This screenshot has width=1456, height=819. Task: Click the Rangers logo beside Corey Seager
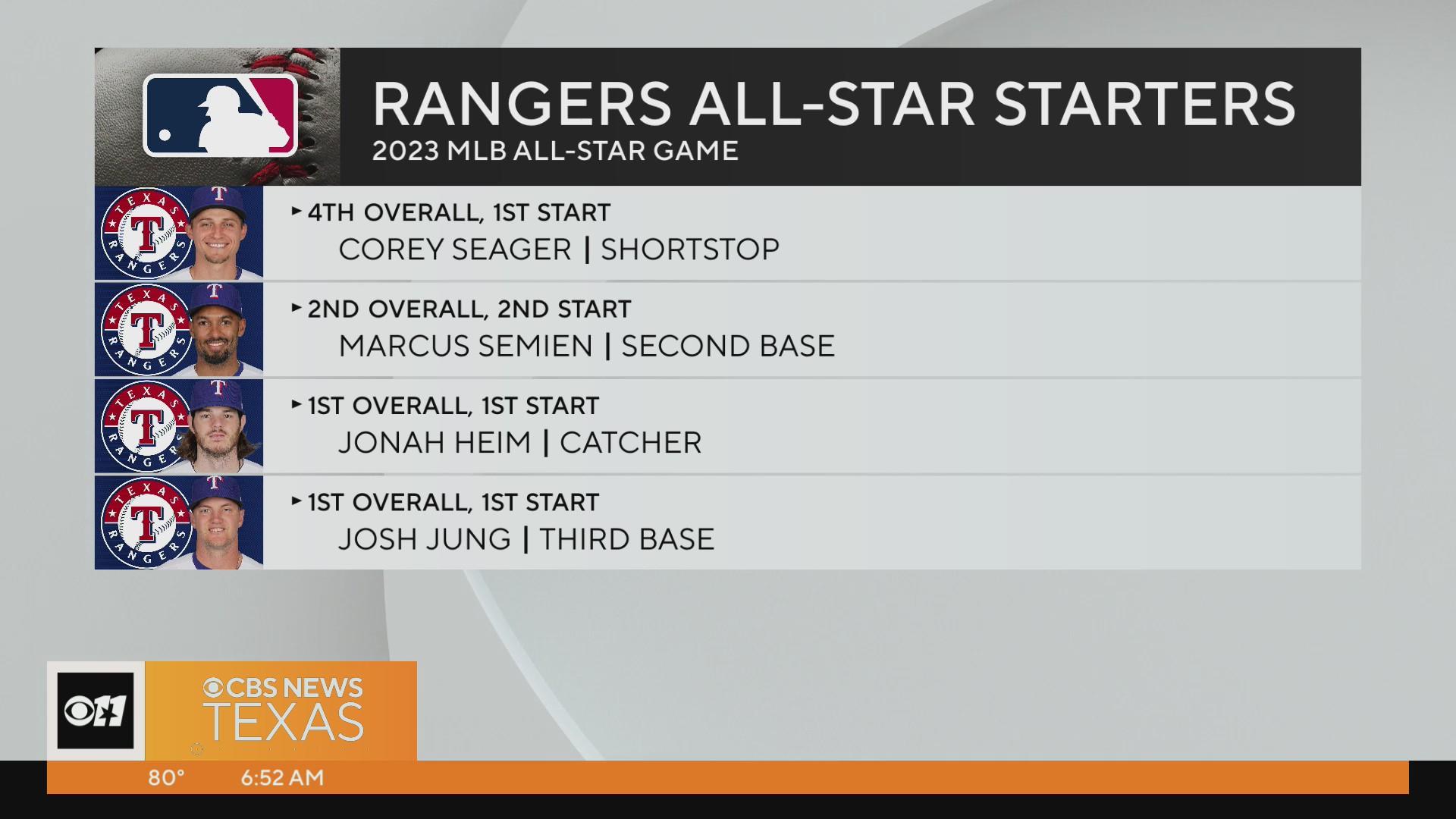click(145, 234)
